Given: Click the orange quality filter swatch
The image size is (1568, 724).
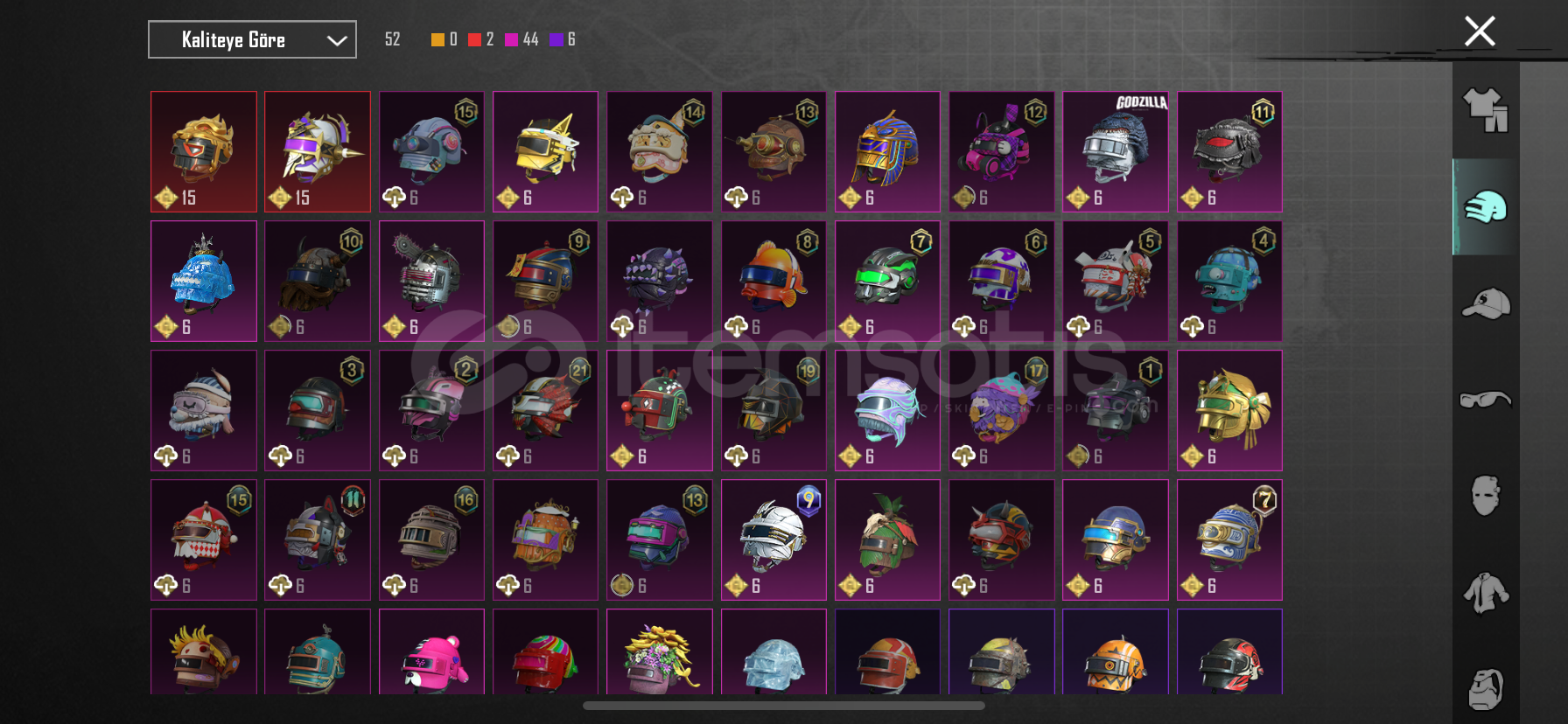Looking at the screenshot, I should [437, 39].
